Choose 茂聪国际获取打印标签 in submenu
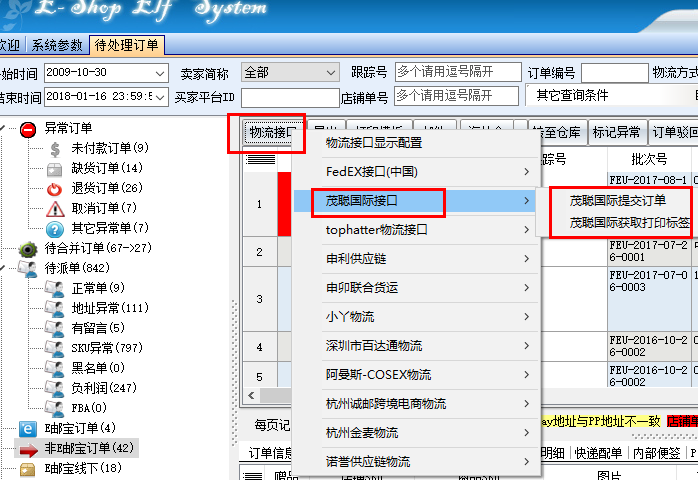698x480 pixels. click(x=629, y=222)
